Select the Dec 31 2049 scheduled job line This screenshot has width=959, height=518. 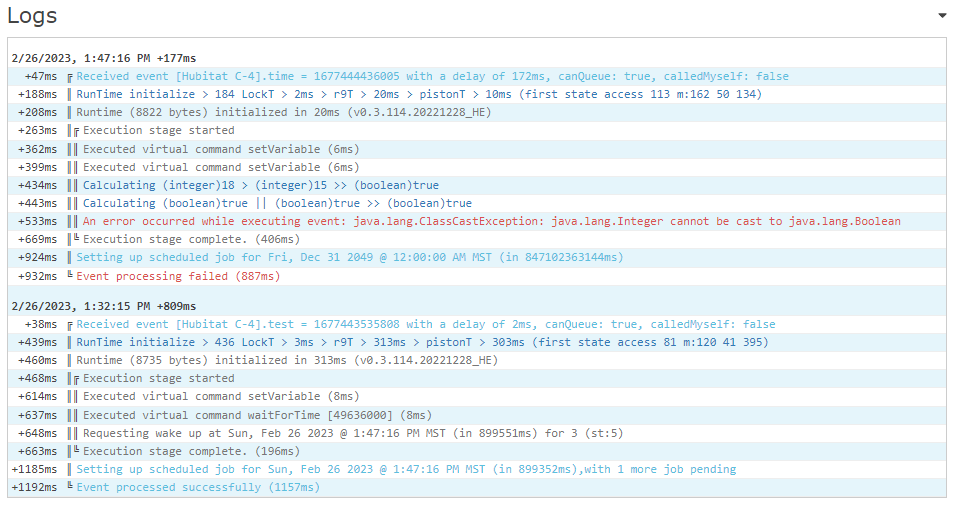[350, 257]
